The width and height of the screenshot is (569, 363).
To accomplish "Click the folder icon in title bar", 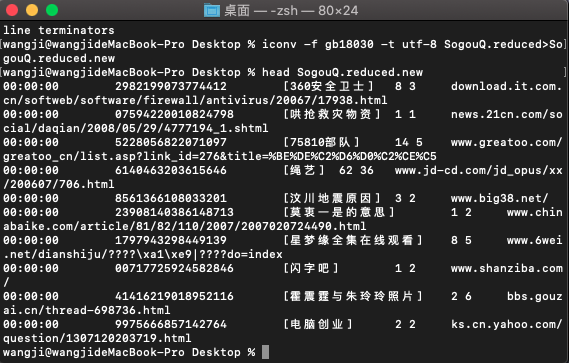I will 212,10.
